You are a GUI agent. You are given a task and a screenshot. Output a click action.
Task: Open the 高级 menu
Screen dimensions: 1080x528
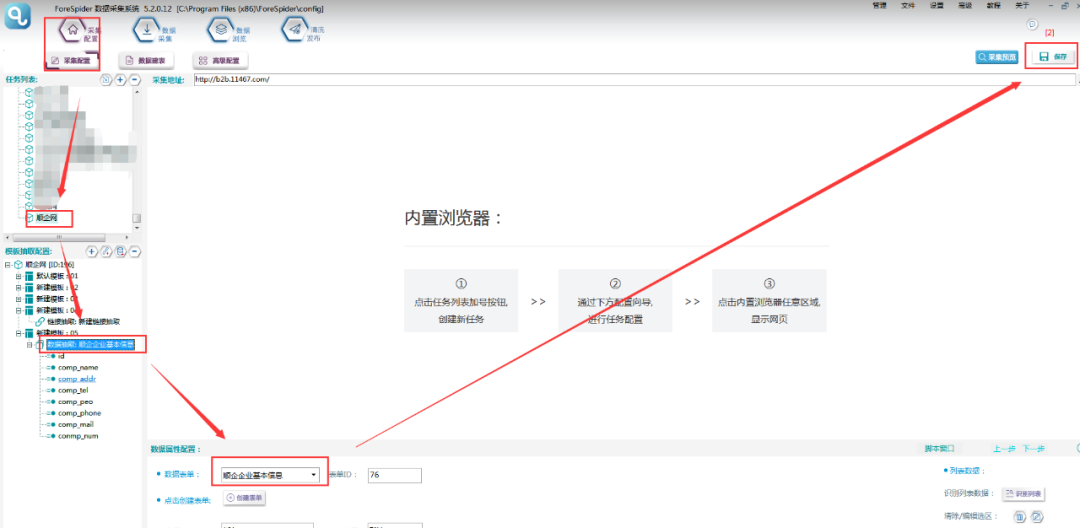[965, 6]
